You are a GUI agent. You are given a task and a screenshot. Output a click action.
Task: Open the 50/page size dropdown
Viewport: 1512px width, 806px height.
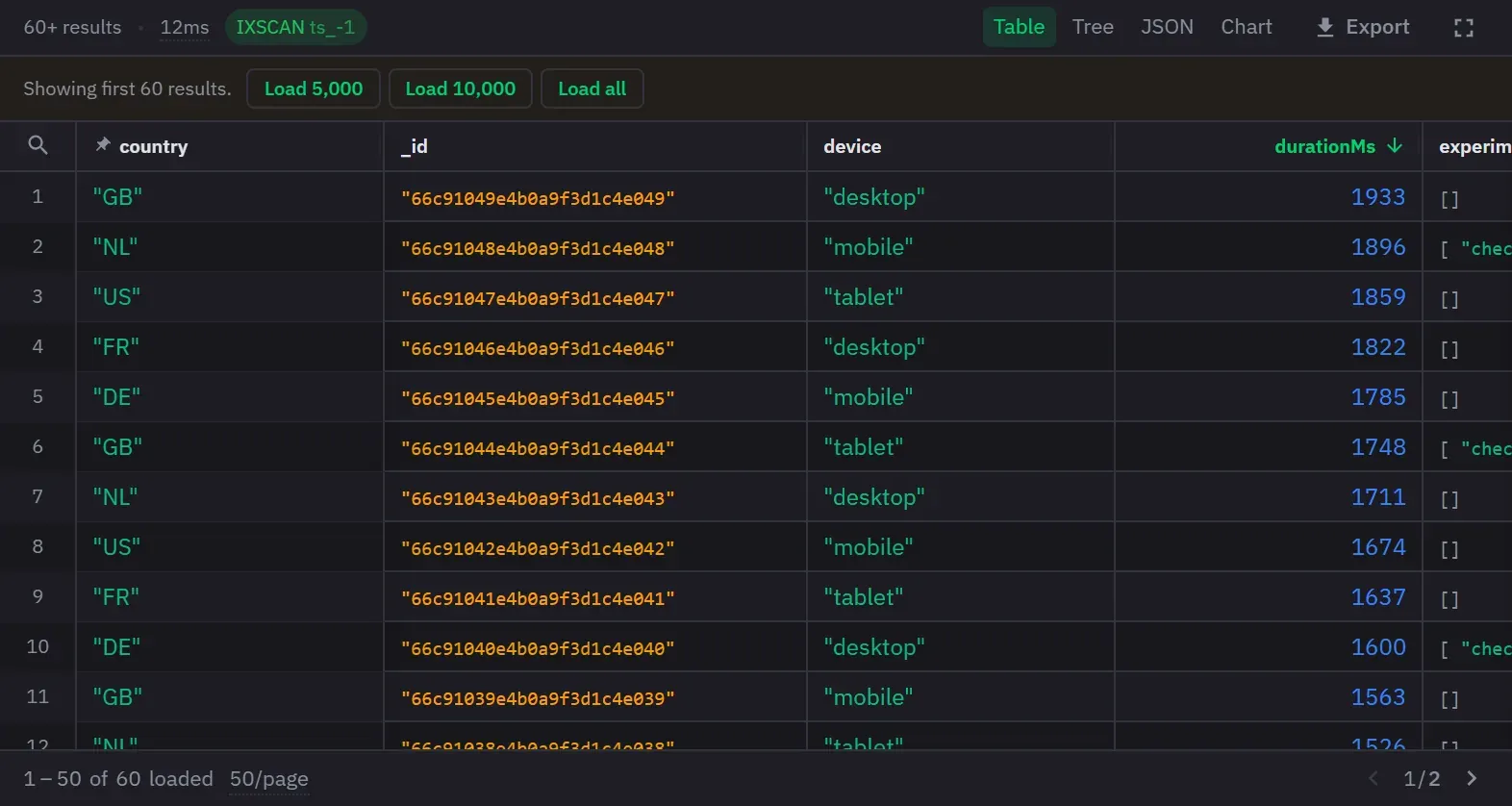click(x=269, y=779)
